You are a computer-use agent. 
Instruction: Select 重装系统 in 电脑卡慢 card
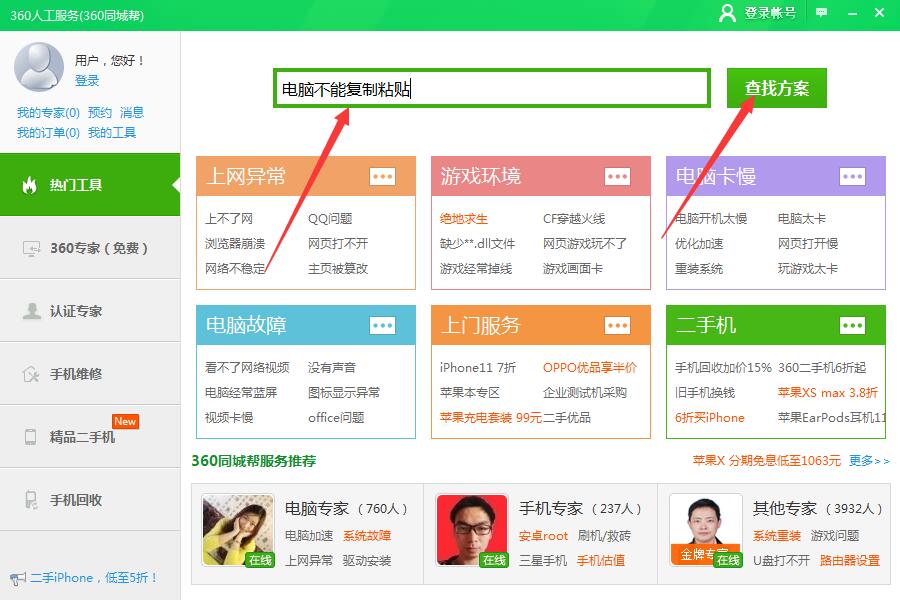699,269
